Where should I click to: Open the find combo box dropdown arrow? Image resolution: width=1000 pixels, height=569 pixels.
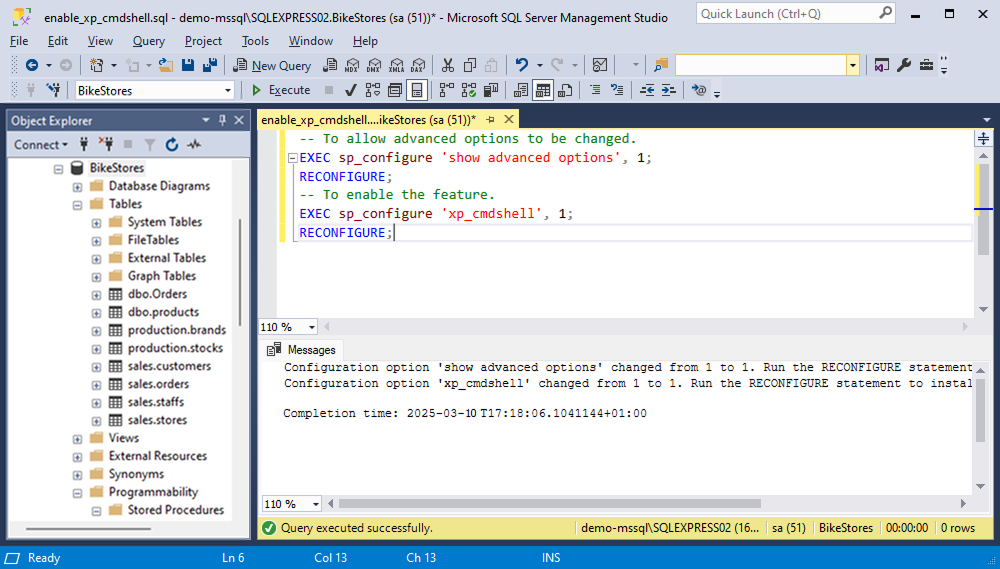tap(853, 65)
